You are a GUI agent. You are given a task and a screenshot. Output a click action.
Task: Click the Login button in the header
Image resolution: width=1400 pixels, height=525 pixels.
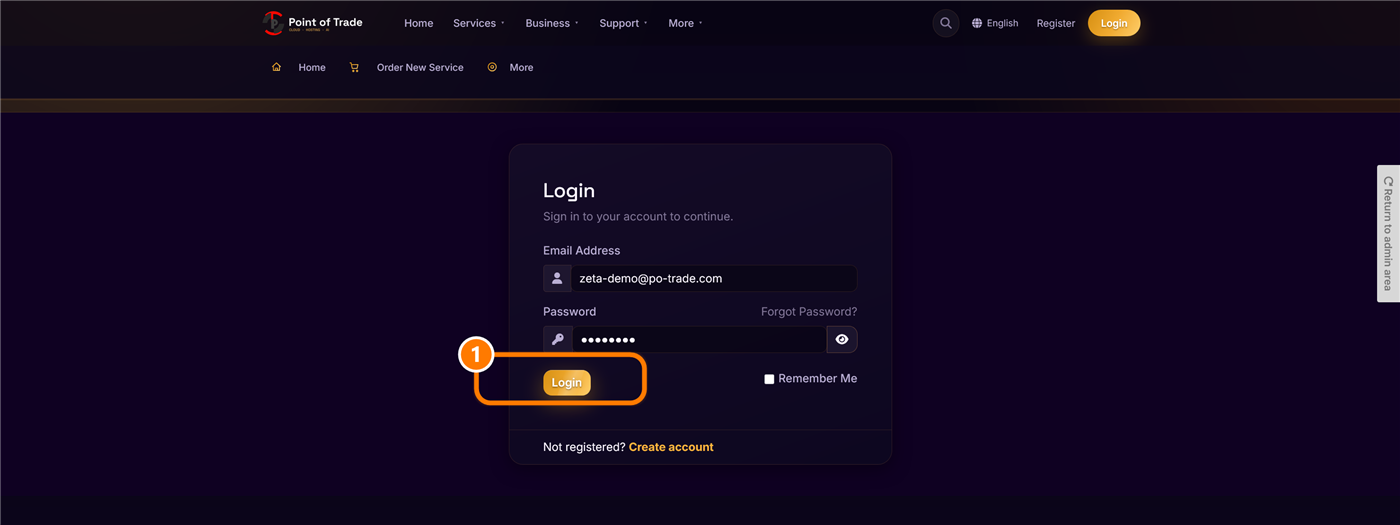(1114, 23)
